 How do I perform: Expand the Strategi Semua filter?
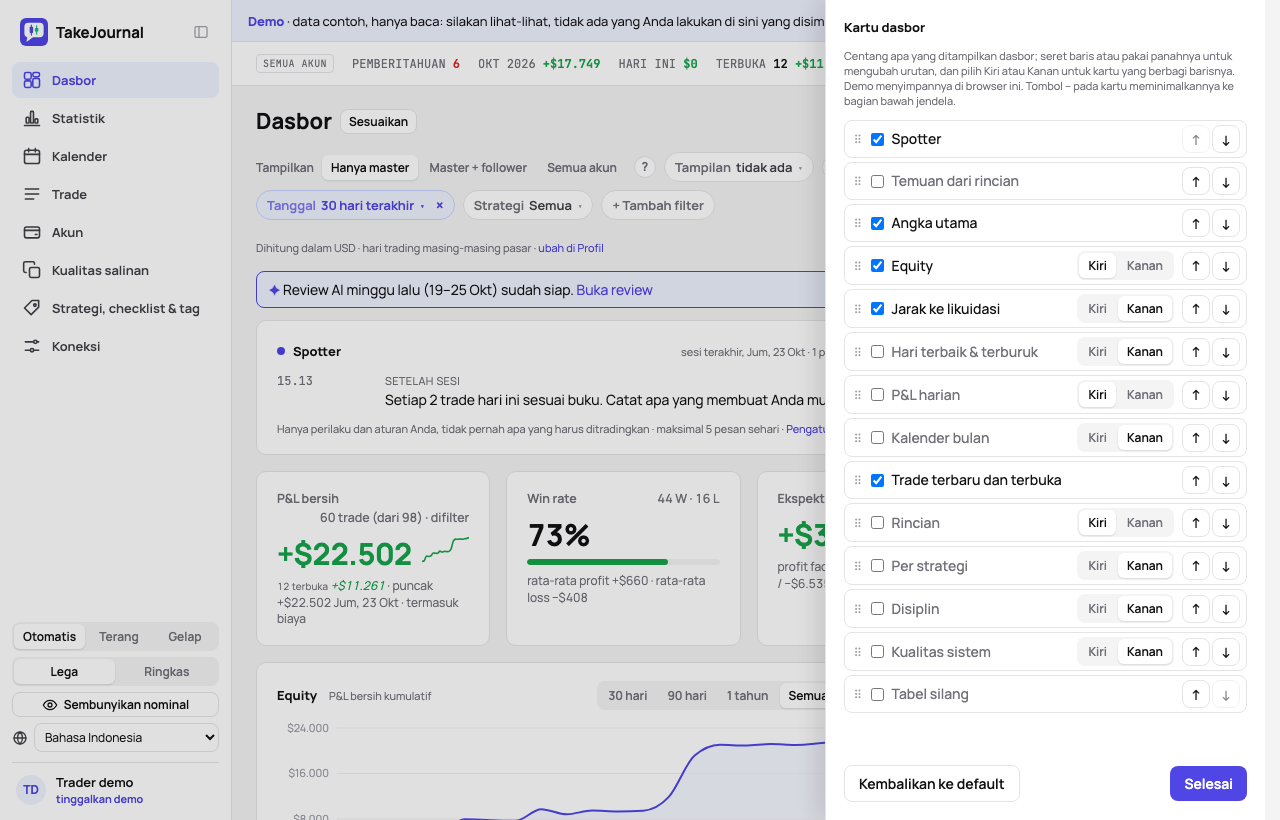point(528,206)
